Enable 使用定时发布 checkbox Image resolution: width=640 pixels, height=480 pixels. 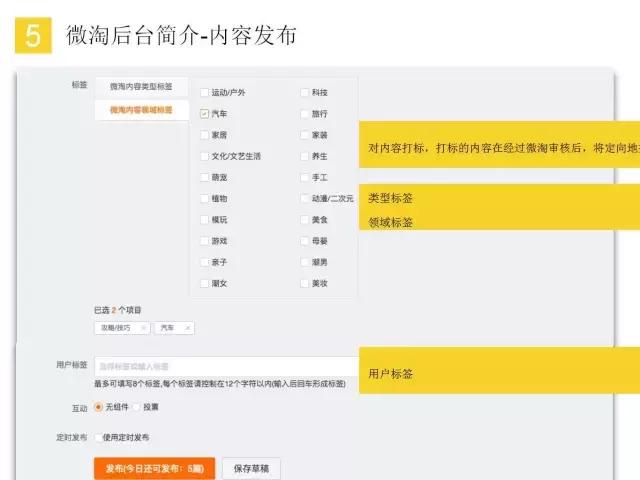(98, 438)
